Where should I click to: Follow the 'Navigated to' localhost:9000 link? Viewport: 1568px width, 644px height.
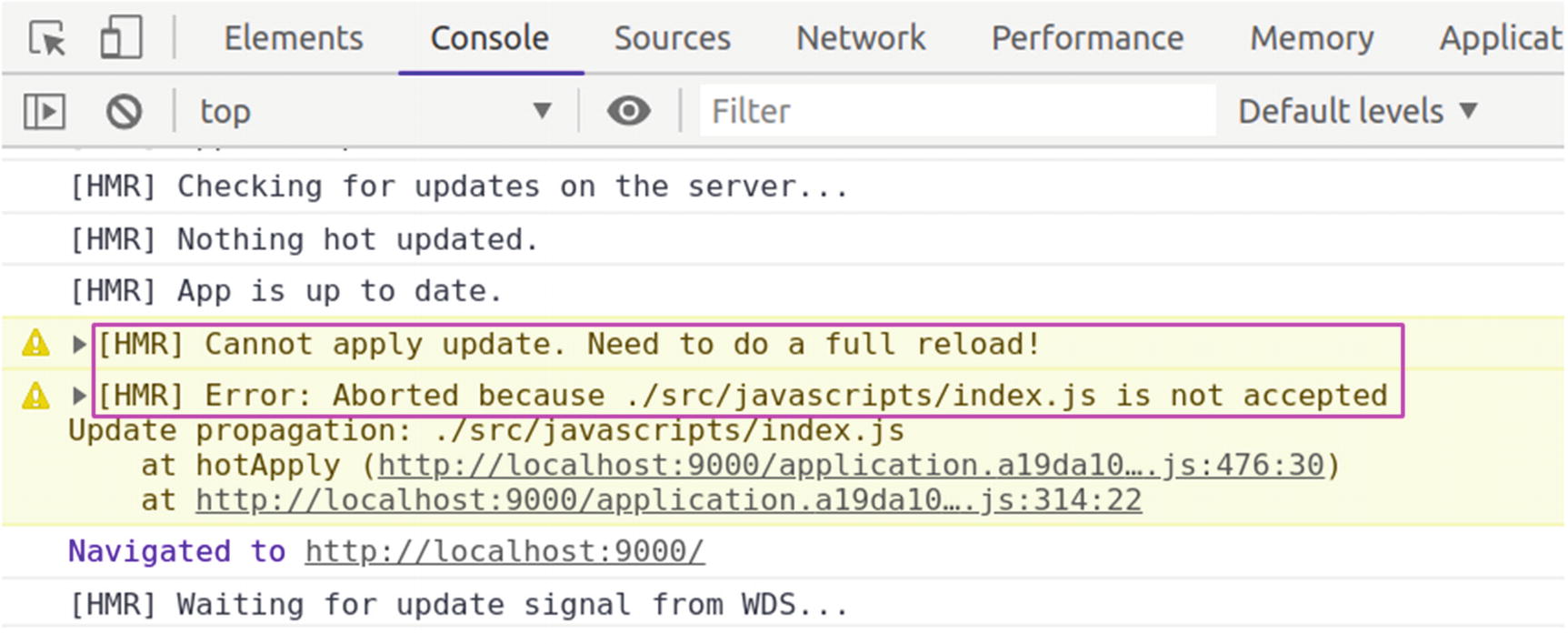pyautogui.click(x=504, y=552)
